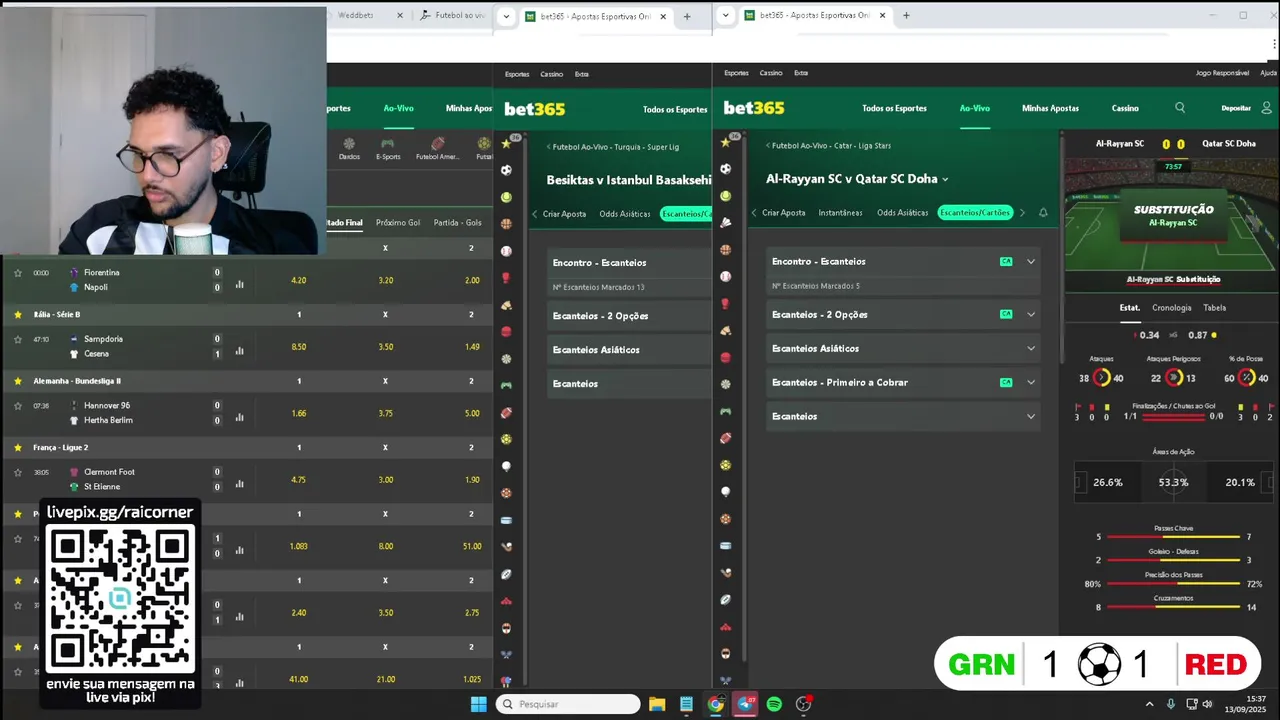
Task: Select badminton shuttlecock icon in Al-Rayyan window sidebar
Action: (x=725, y=223)
